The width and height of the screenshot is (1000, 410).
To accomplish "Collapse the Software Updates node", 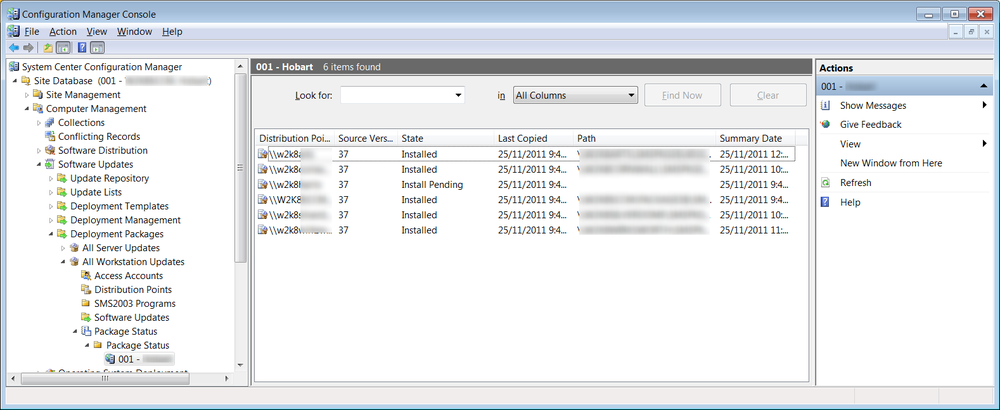I will 39,165.
